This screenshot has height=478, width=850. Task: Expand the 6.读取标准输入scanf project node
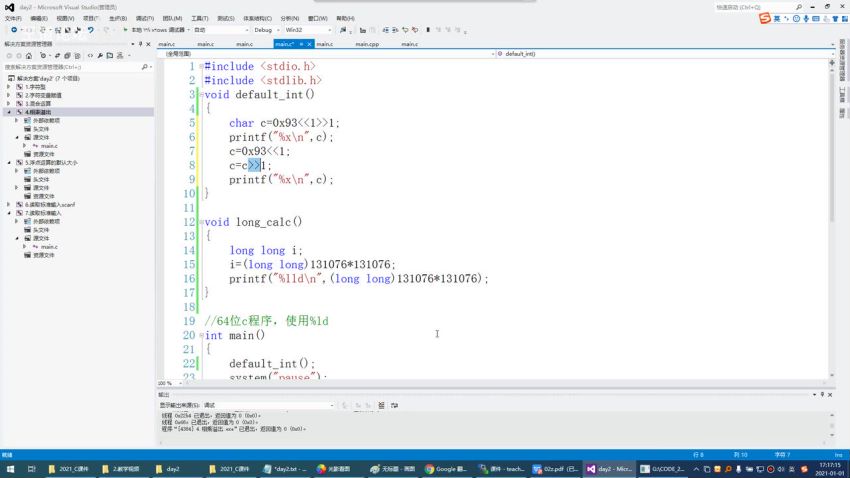tap(9, 204)
